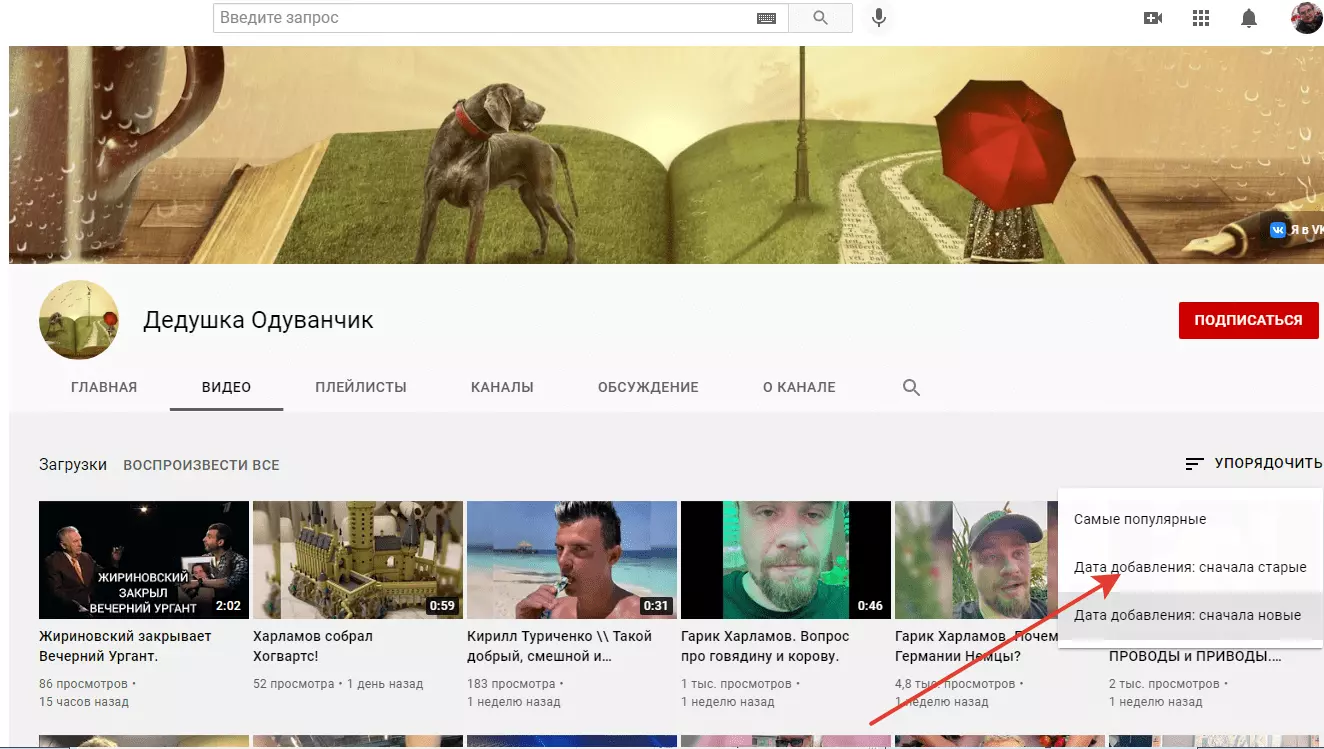Screen dimensions: 1324x749
Task: Open the Жириновский закрыл Вечерний Ургант thumbnail
Action: pos(144,560)
